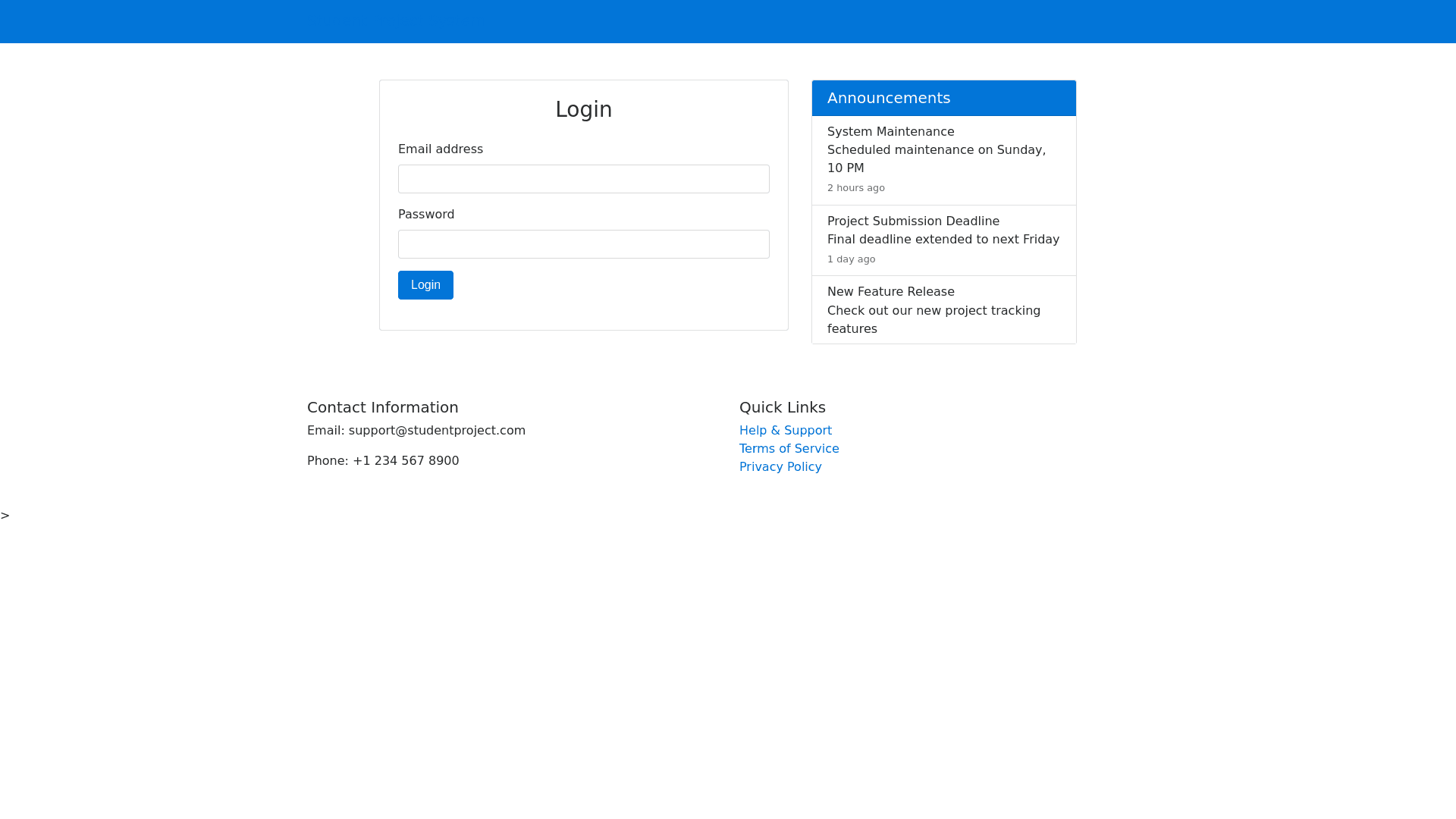The image size is (1456, 819).
Task: Click the '1 day ago' timestamp
Action: click(x=851, y=259)
